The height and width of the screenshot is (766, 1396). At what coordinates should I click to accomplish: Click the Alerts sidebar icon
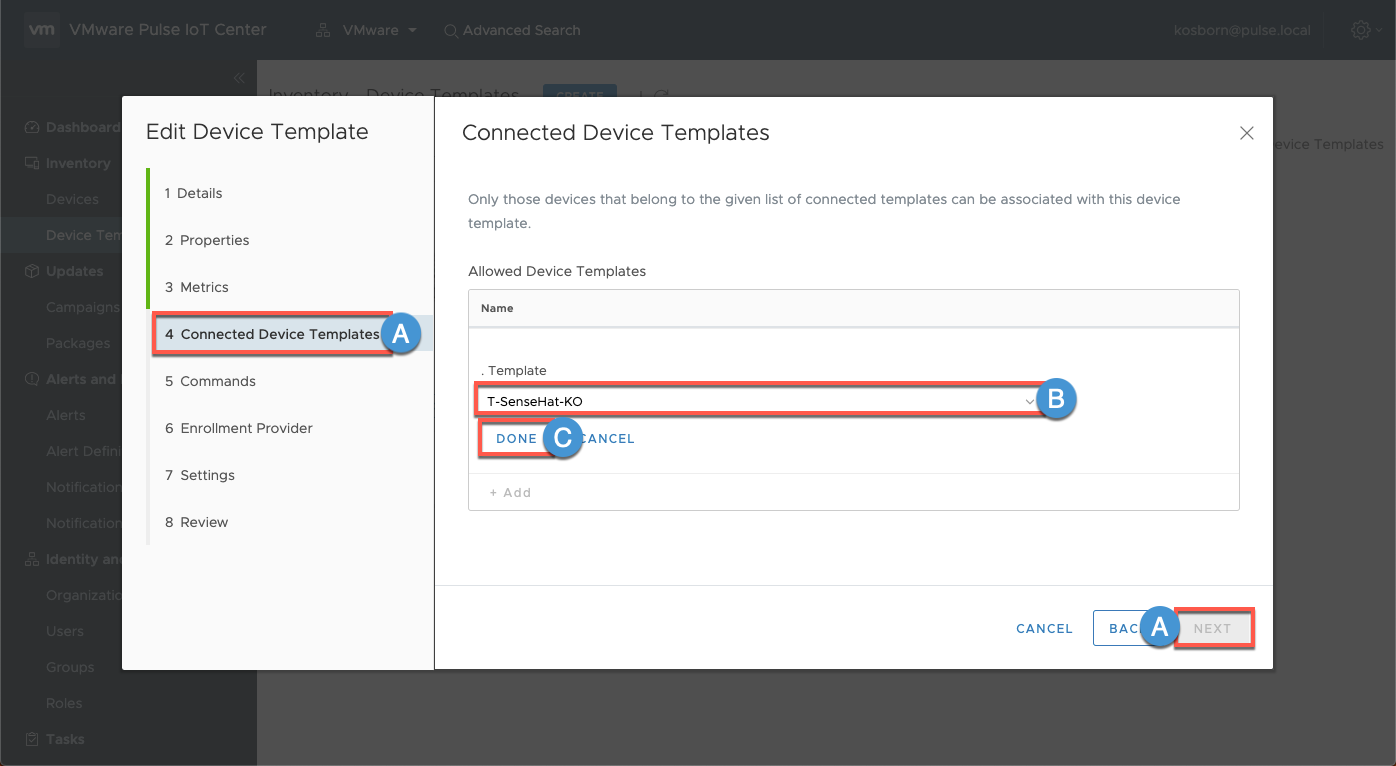click(32, 379)
